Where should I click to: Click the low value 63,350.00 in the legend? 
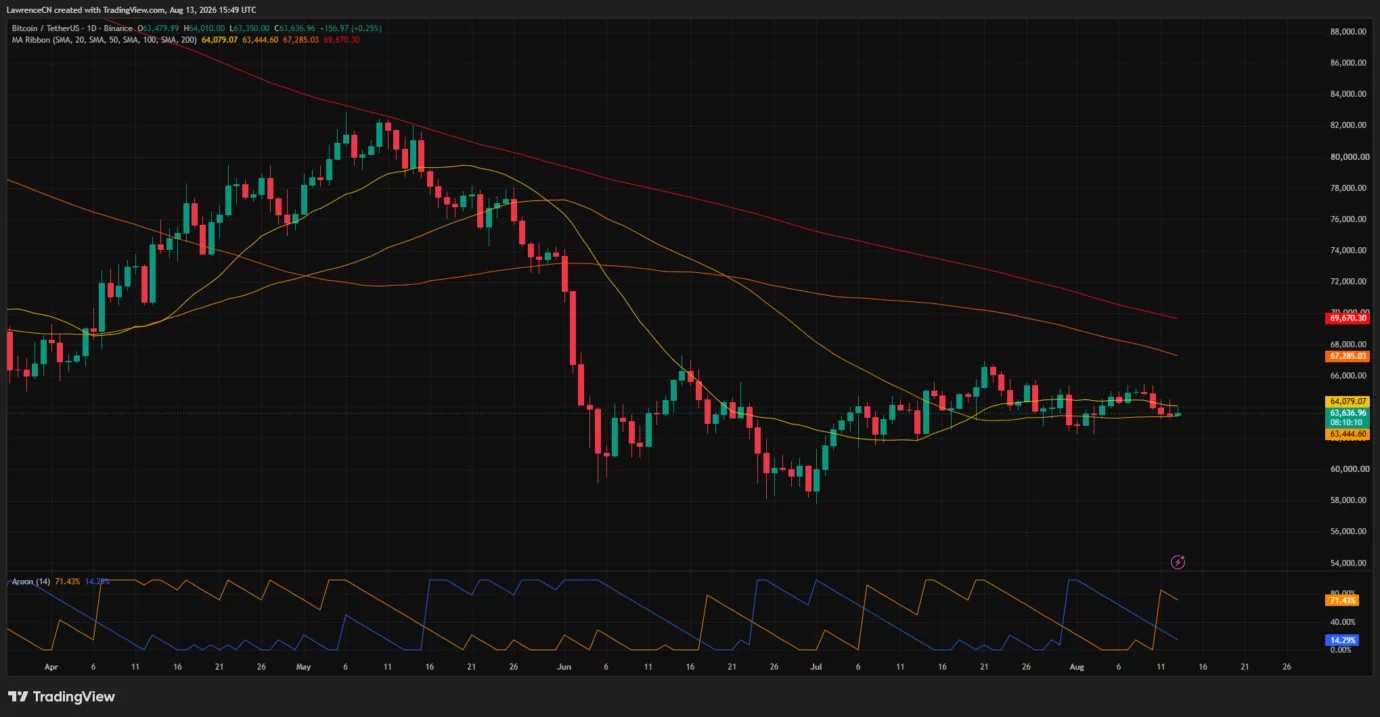tap(252, 28)
